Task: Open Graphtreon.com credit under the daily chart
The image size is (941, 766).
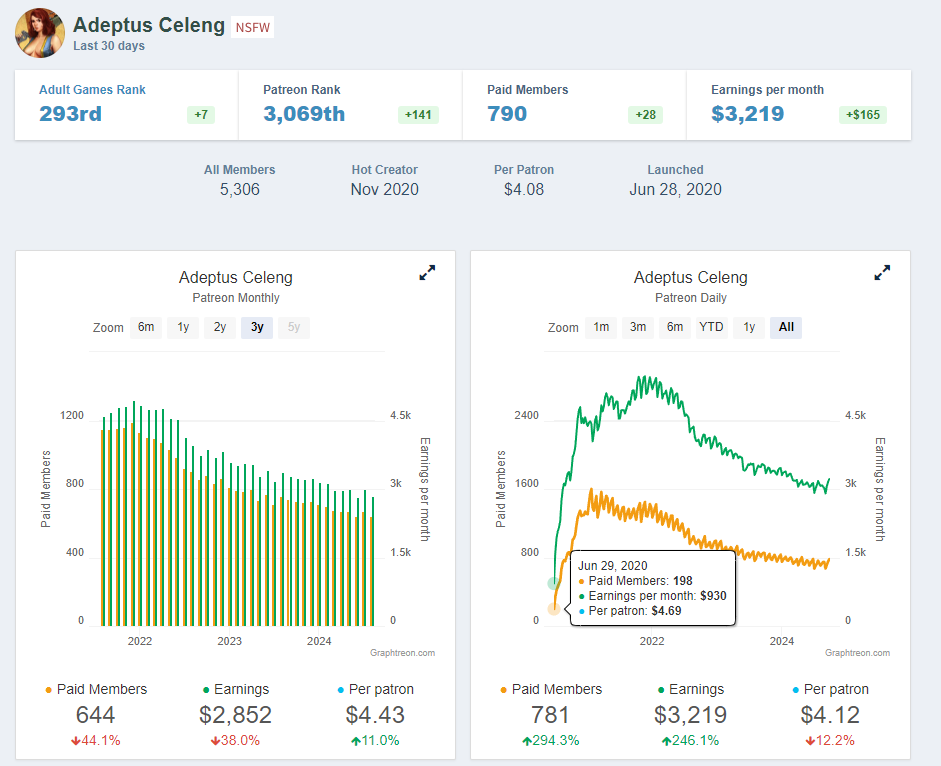Action: pyautogui.click(x=857, y=653)
